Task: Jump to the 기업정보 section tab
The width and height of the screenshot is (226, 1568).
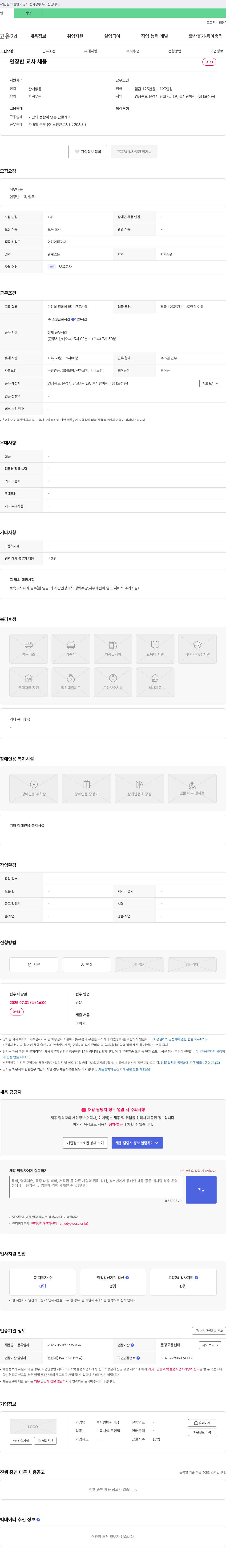Action: pos(217,51)
